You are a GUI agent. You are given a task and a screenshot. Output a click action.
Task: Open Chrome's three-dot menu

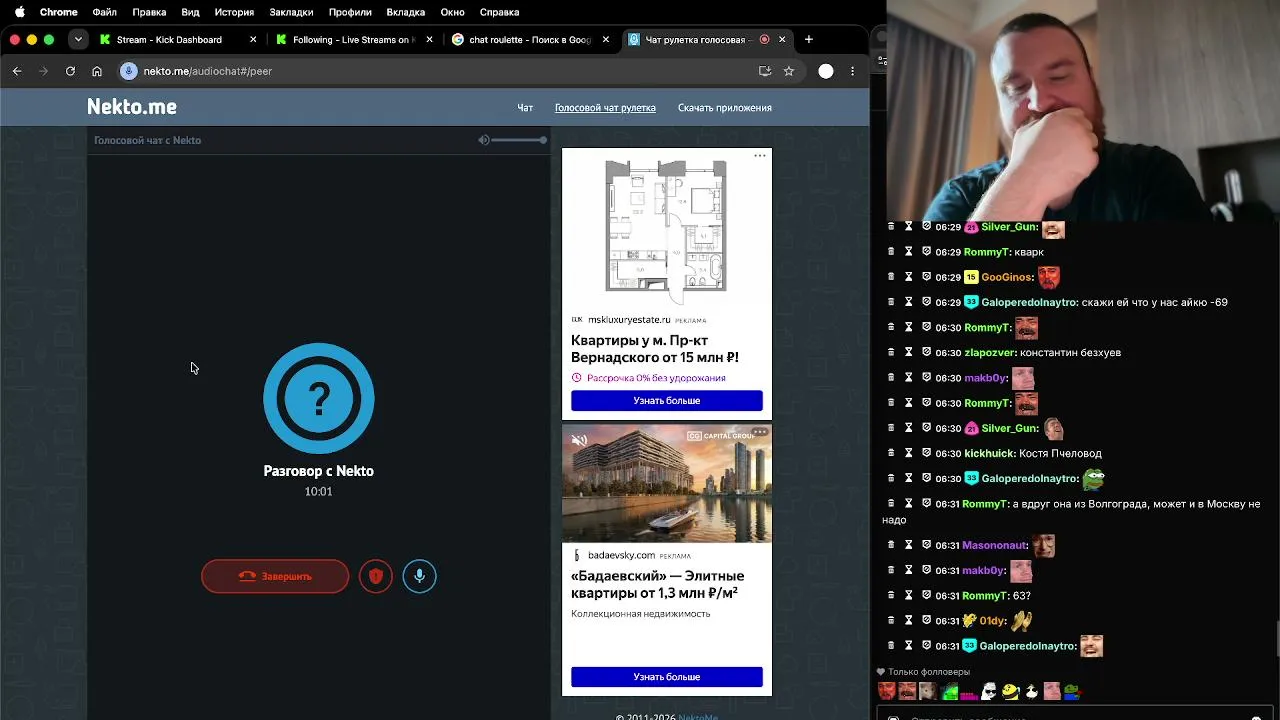pos(852,71)
